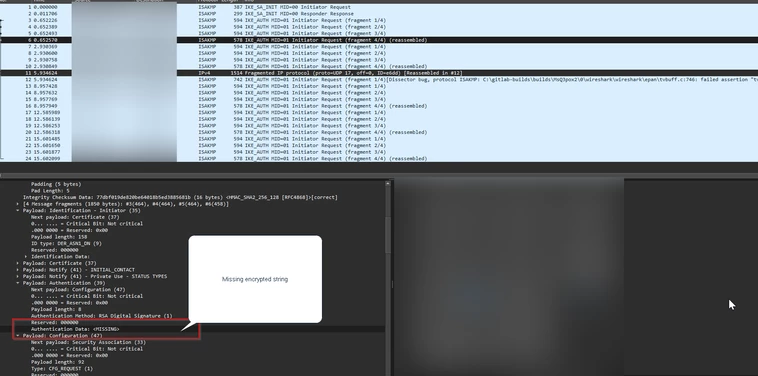The height and width of the screenshot is (376, 758).
Task: Select packet 9 at time 2.930758
Action: pos(379,60)
